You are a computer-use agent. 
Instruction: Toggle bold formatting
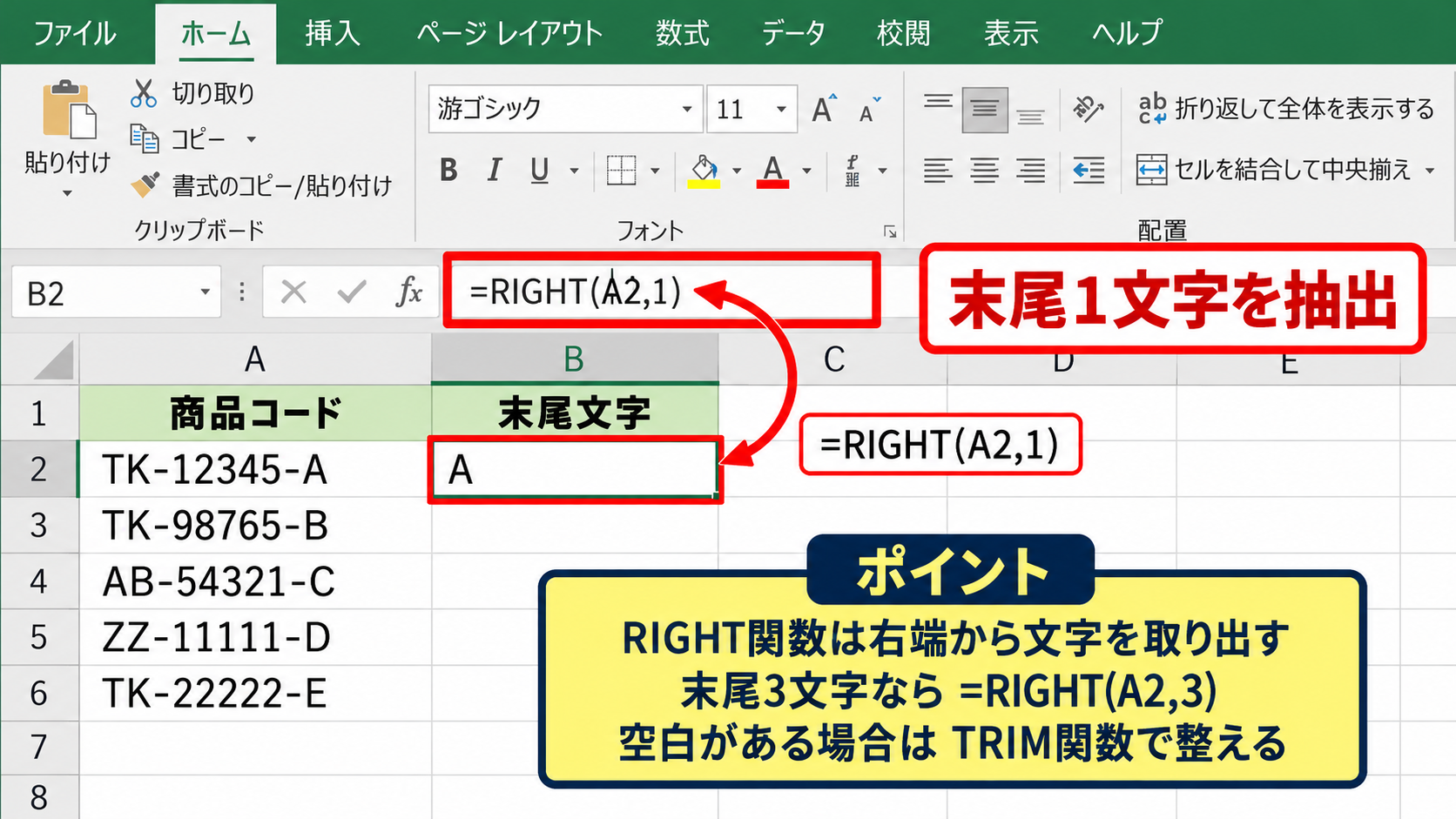[448, 170]
